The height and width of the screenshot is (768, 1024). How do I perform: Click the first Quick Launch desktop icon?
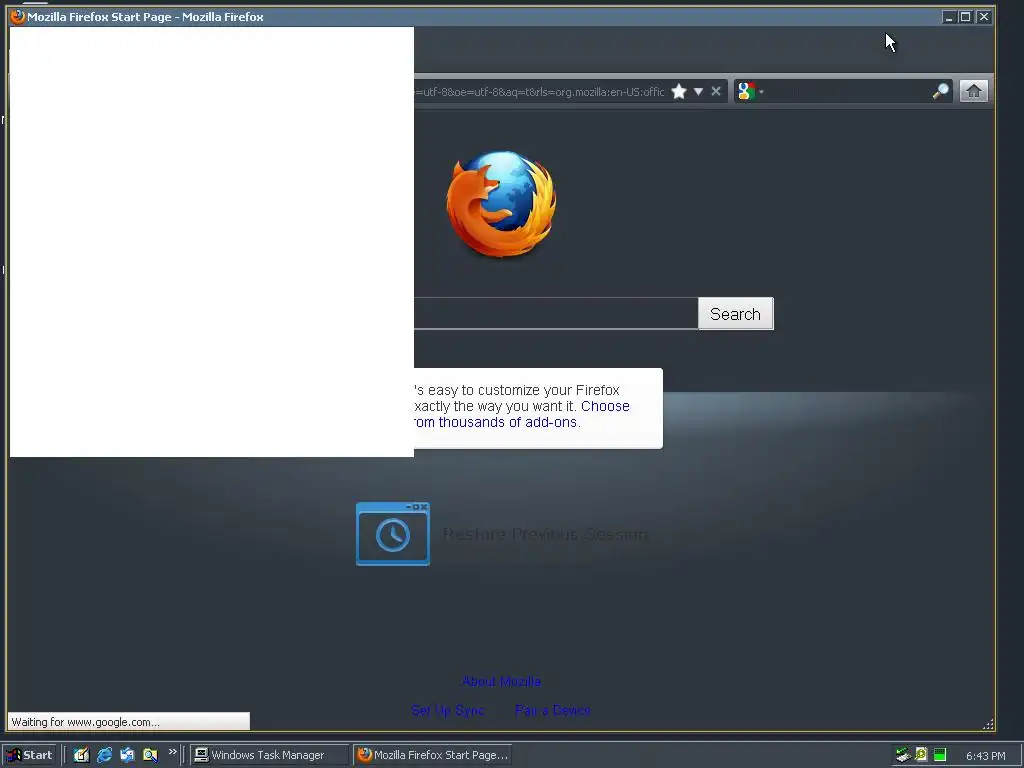pos(81,755)
